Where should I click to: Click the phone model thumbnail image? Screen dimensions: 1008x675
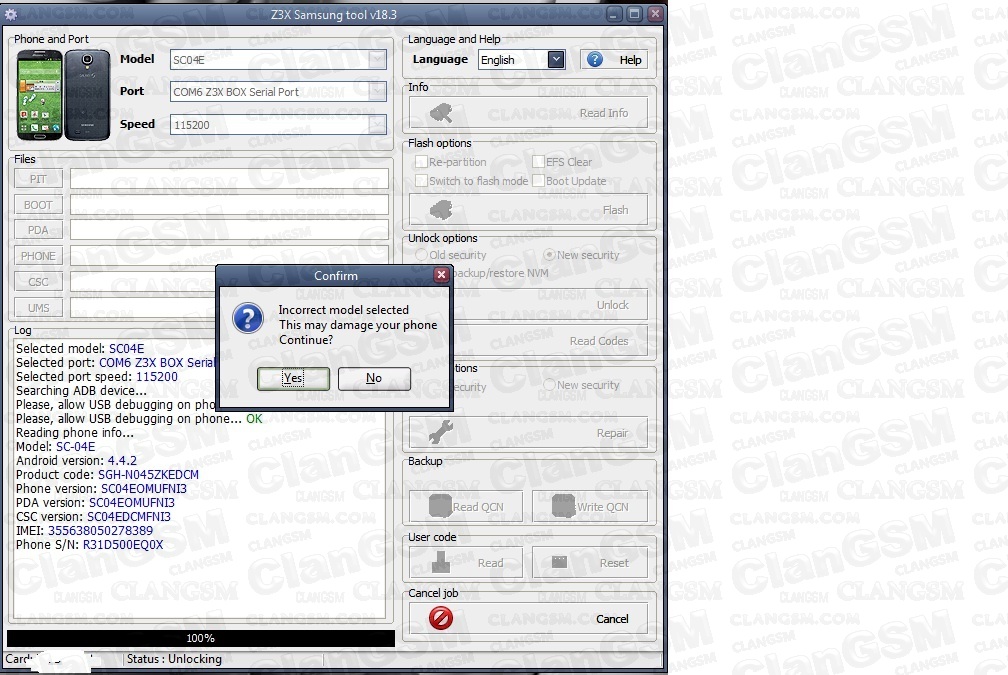tap(63, 95)
